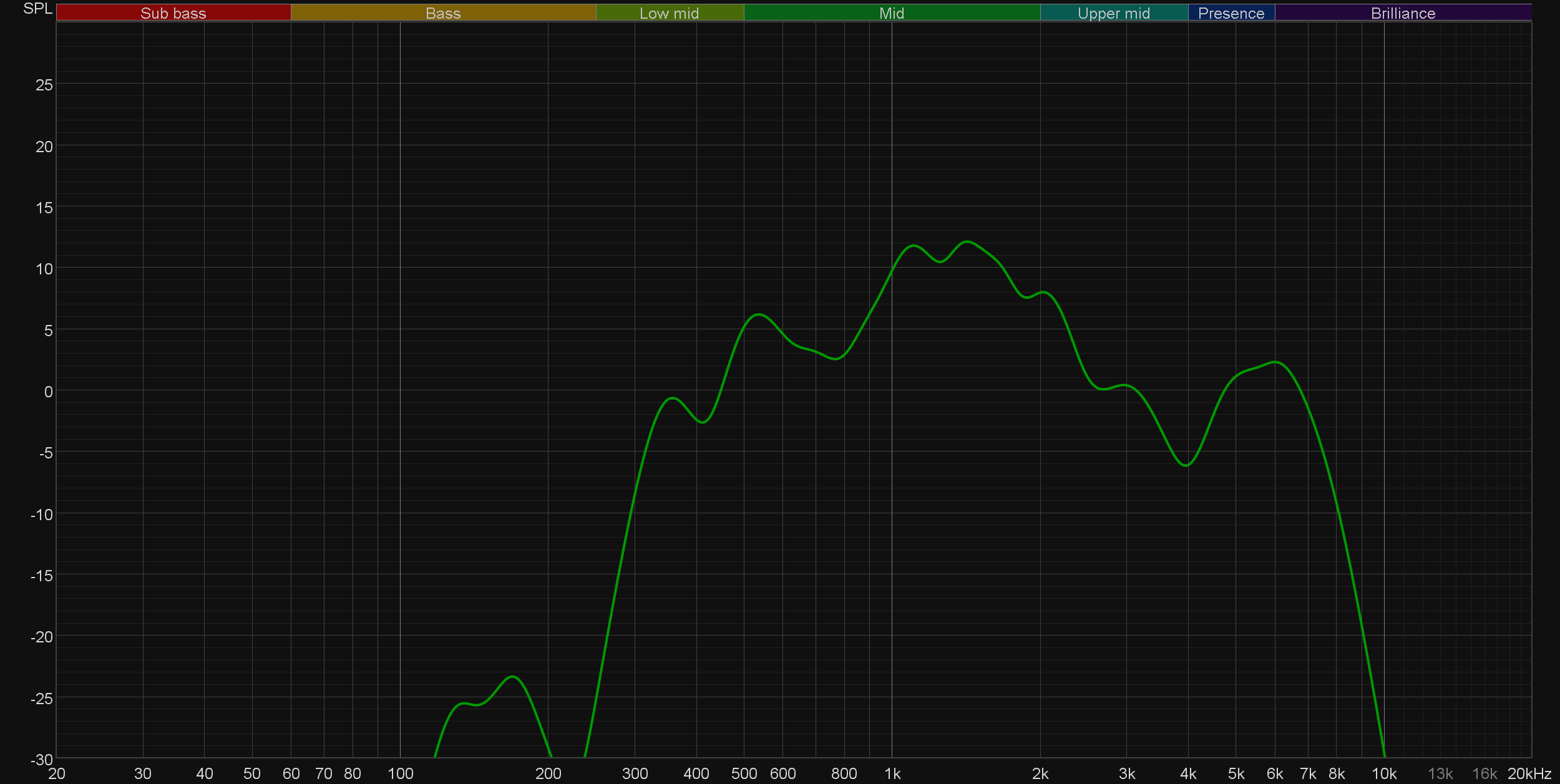This screenshot has height=784, width=1560.
Task: Select the Upper mid band bar
Action: pyautogui.click(x=1113, y=13)
